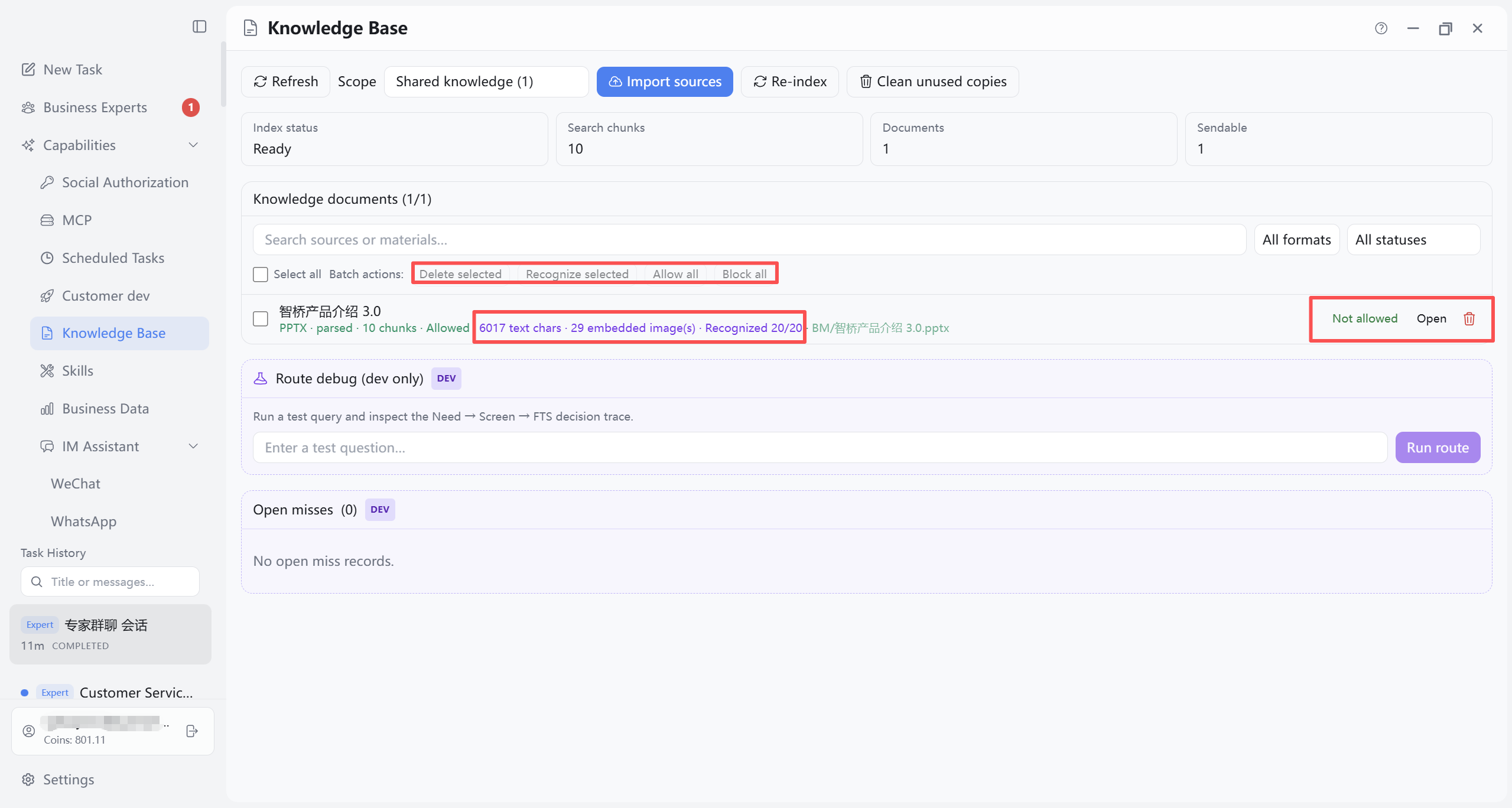Open the All statuses filter dropdown
This screenshot has width=1512, height=808.
tap(1413, 240)
